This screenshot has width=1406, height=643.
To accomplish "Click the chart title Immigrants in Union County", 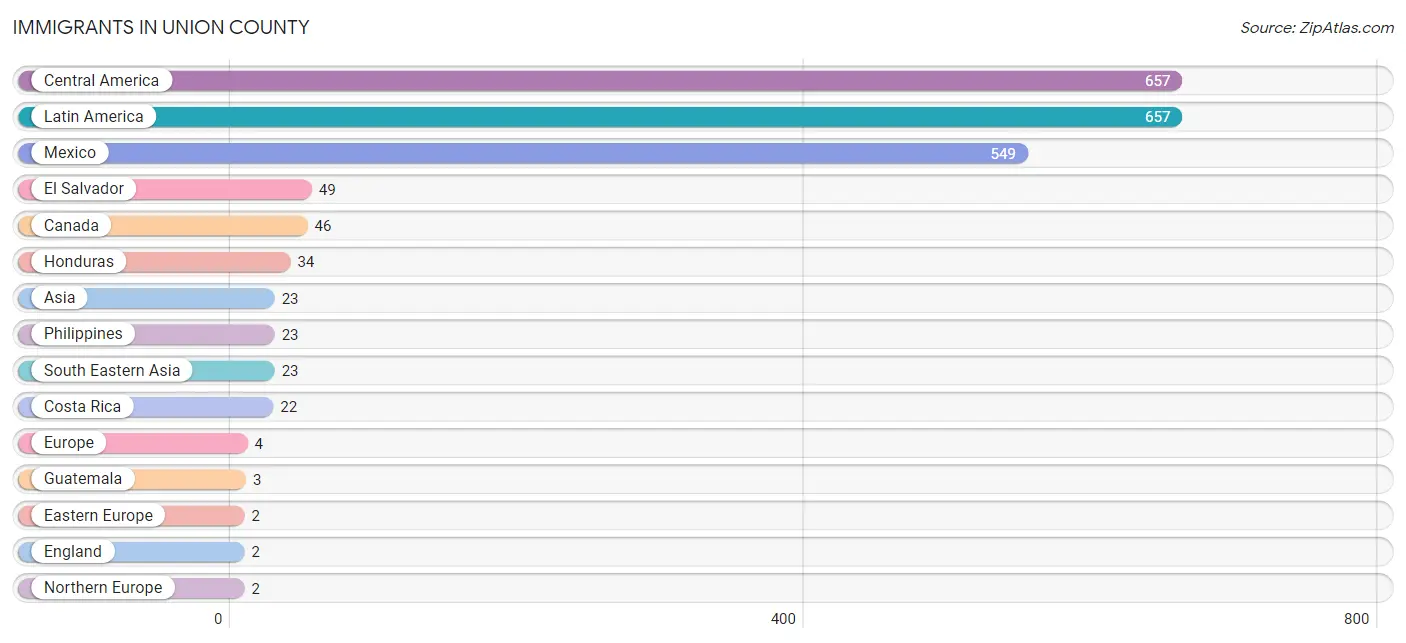I will coord(161,28).
